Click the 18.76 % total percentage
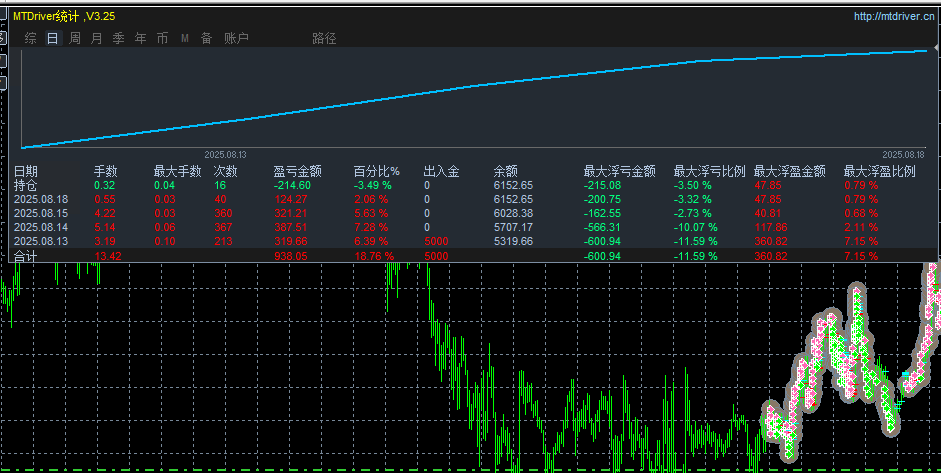Viewport: 941px width, 473px height. tap(373, 256)
